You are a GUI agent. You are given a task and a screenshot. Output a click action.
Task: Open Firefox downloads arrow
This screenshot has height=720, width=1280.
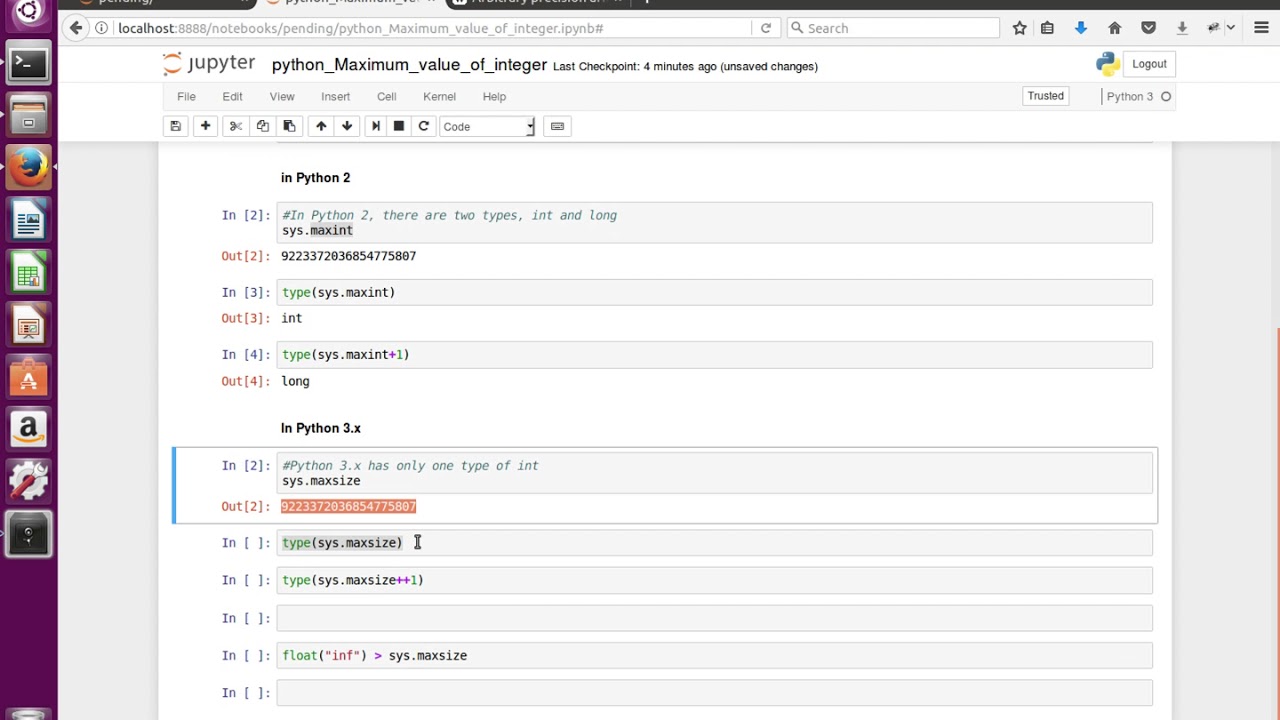pos(1081,28)
